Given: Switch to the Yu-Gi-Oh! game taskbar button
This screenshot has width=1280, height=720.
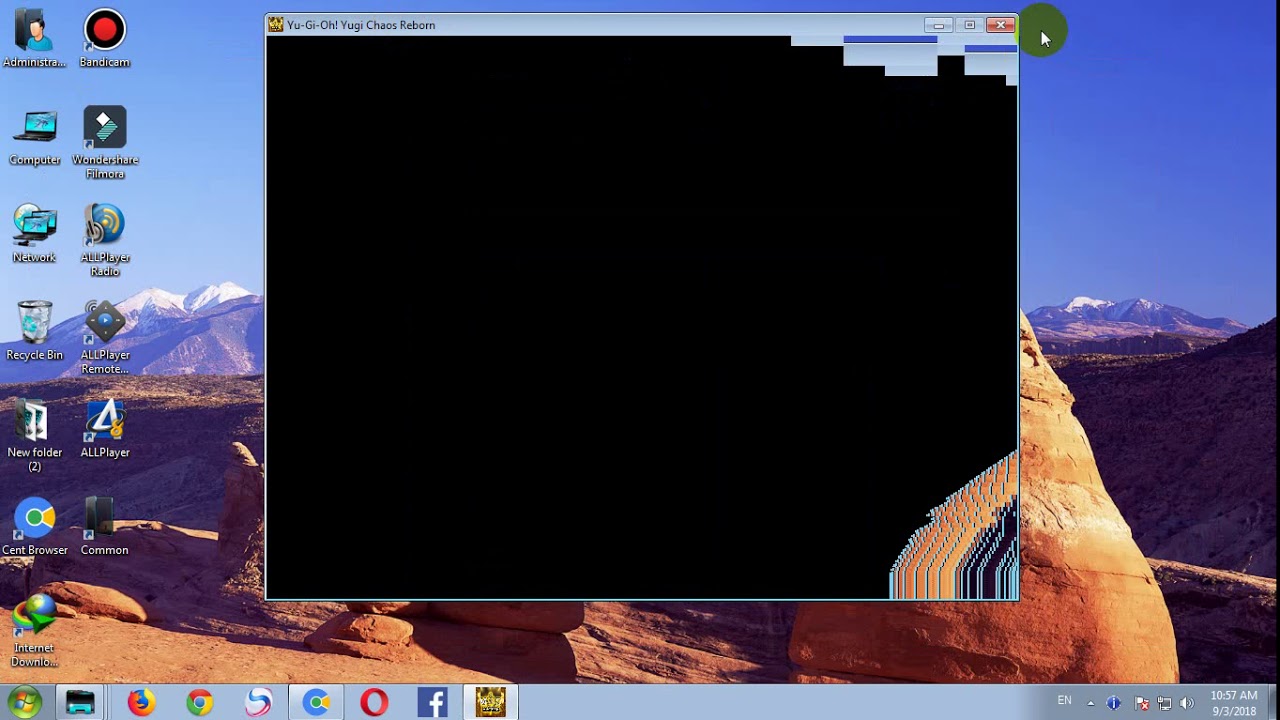Looking at the screenshot, I should coord(490,703).
